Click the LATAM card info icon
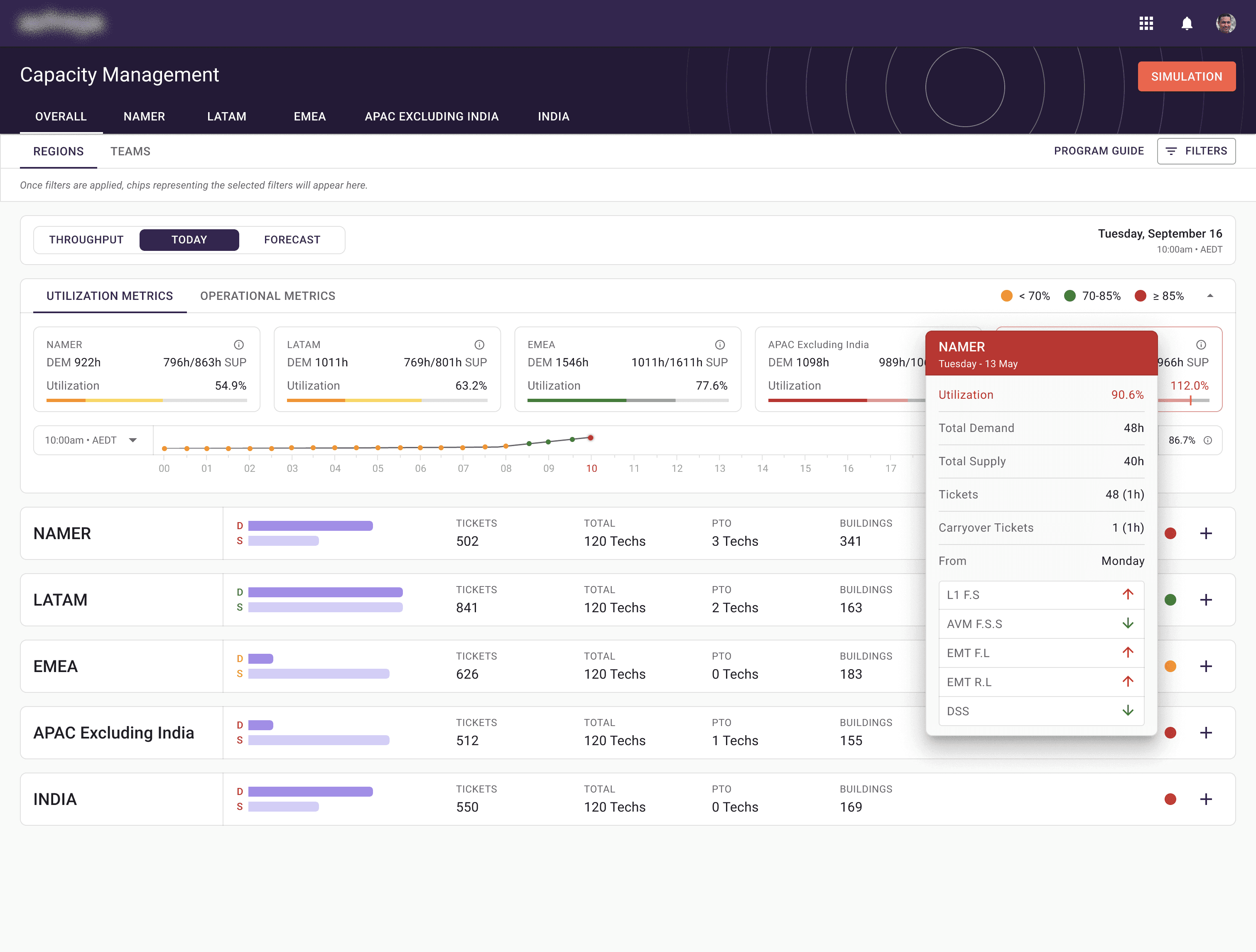This screenshot has height=952, width=1256. tap(479, 345)
